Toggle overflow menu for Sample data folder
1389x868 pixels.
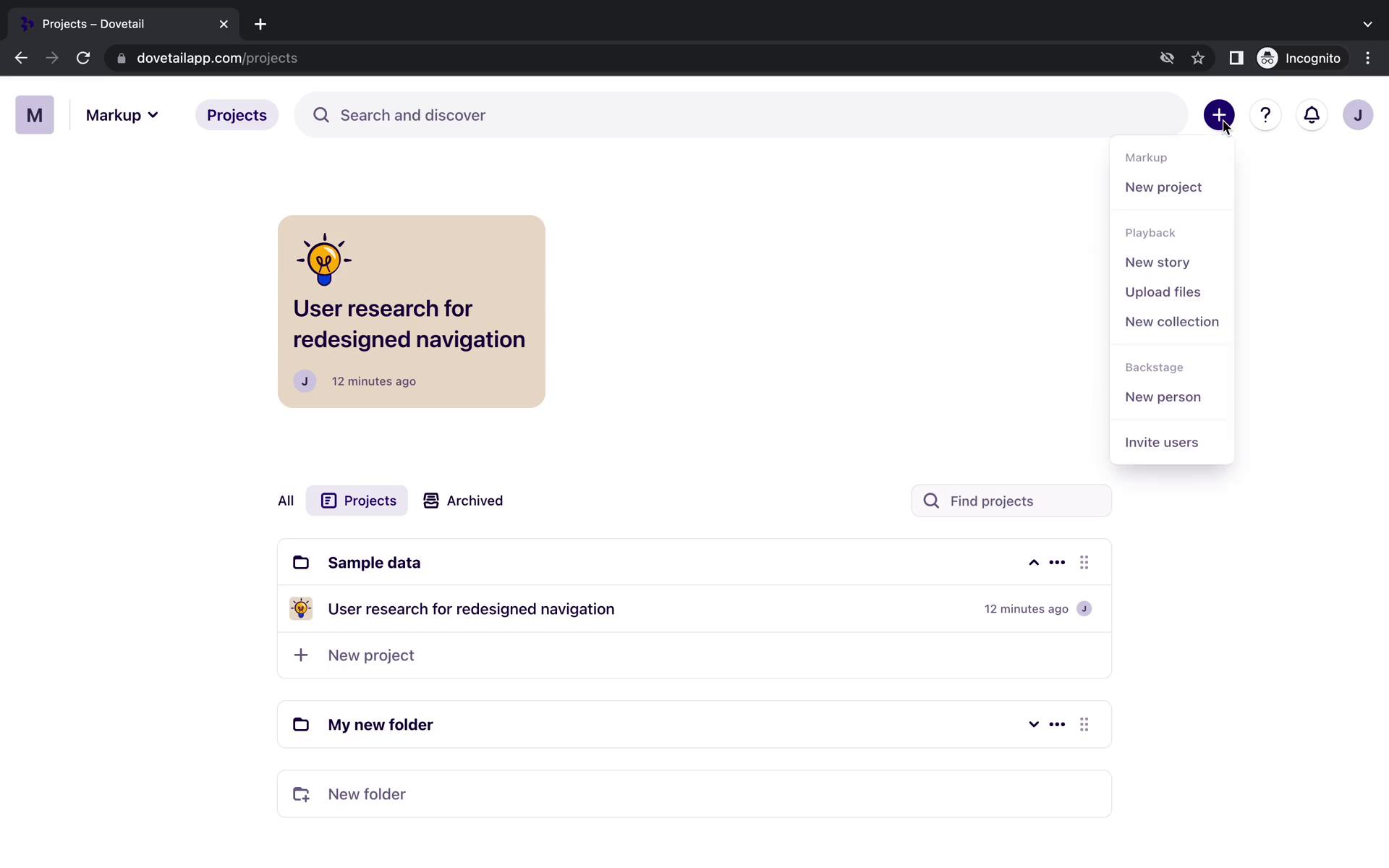point(1057,562)
